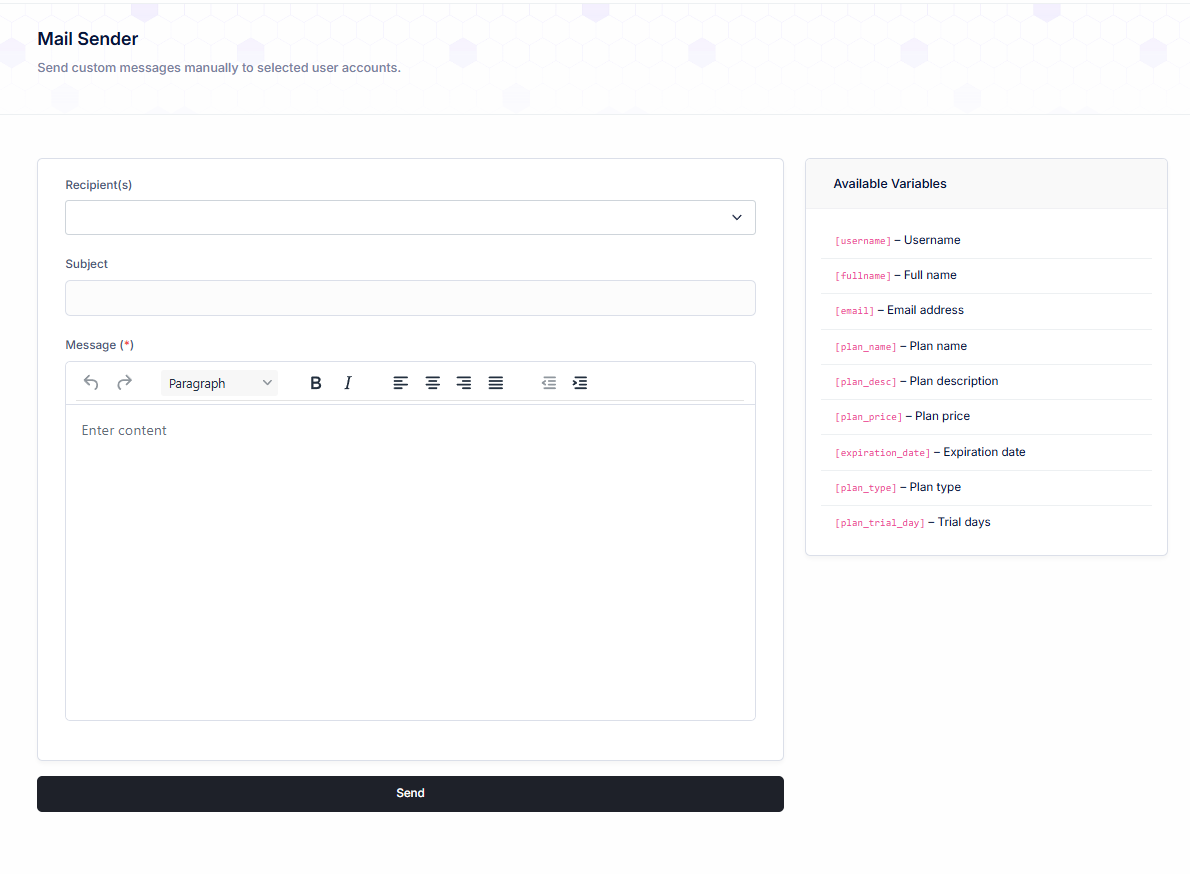Click the Subject input field
The height and width of the screenshot is (874, 1190).
tap(410, 298)
